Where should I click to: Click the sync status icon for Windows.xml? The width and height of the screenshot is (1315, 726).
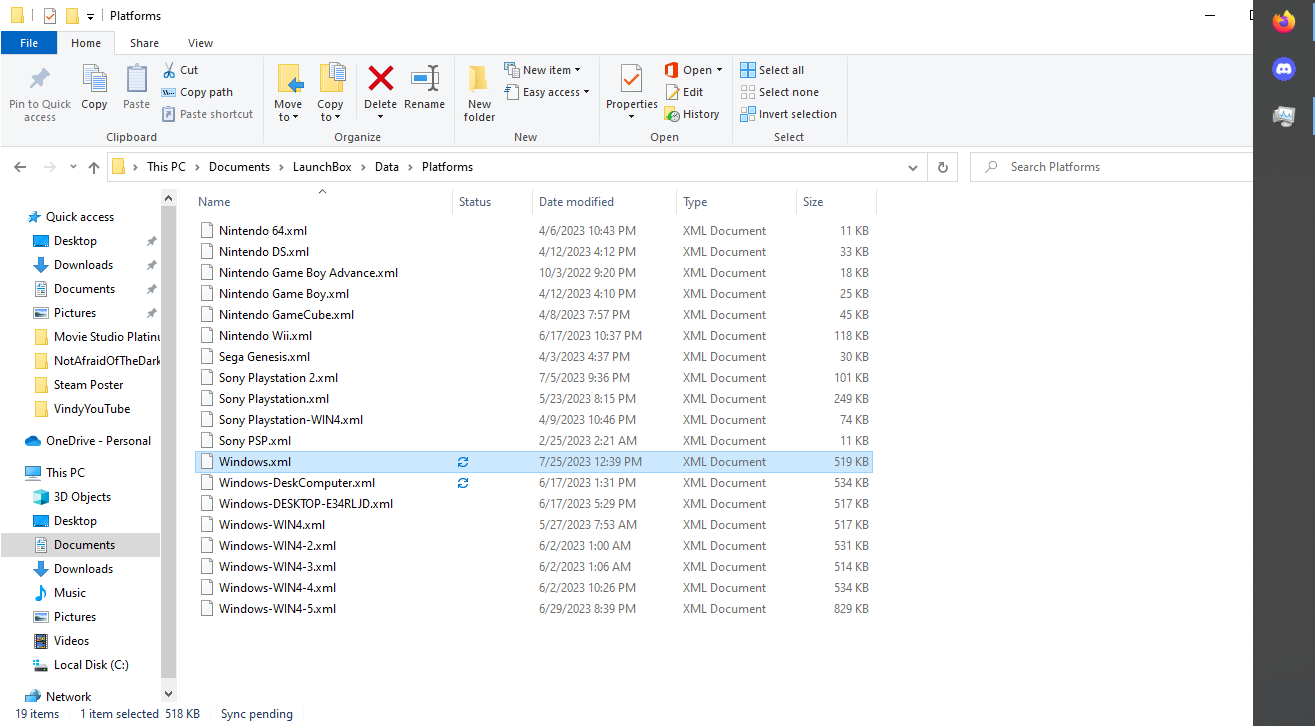463,462
